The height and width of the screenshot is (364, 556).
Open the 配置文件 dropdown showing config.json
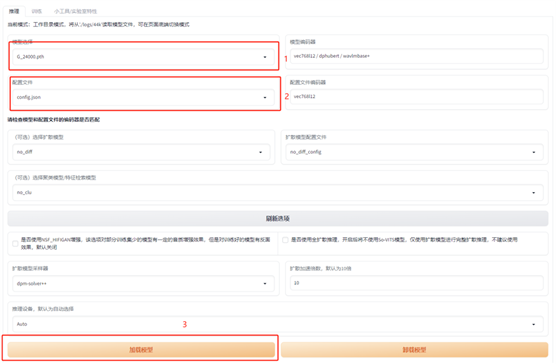point(143,97)
